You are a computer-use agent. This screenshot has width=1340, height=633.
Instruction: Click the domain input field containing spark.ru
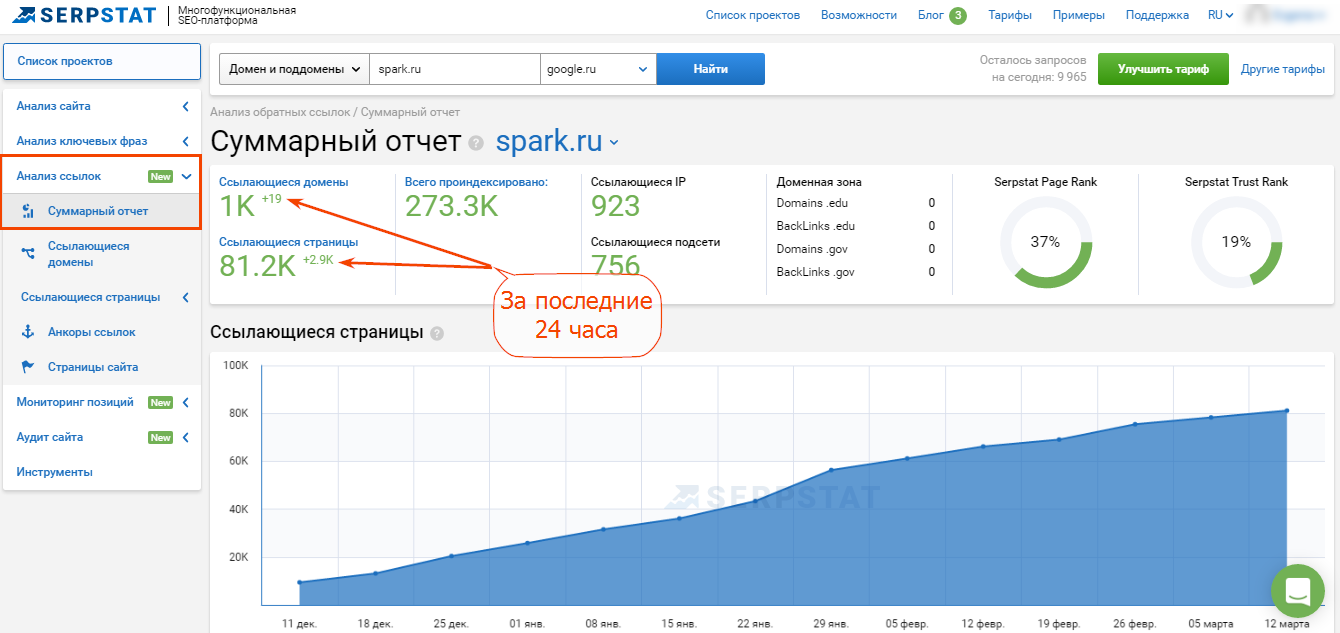[x=455, y=69]
